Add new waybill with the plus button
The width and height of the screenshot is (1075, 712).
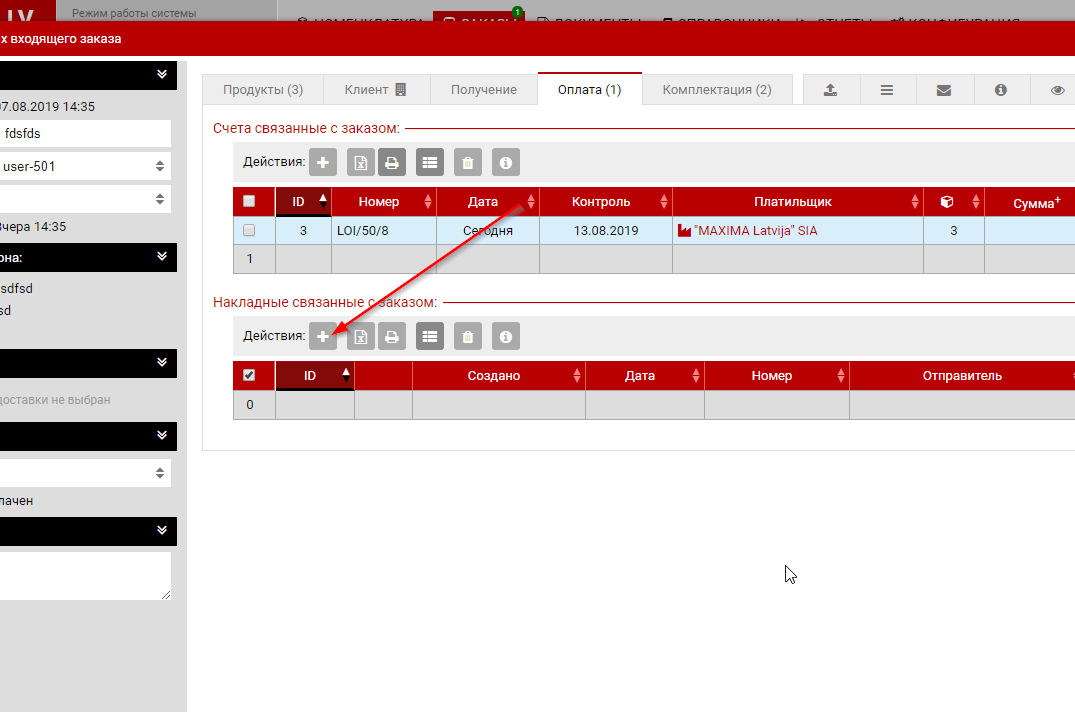click(323, 337)
